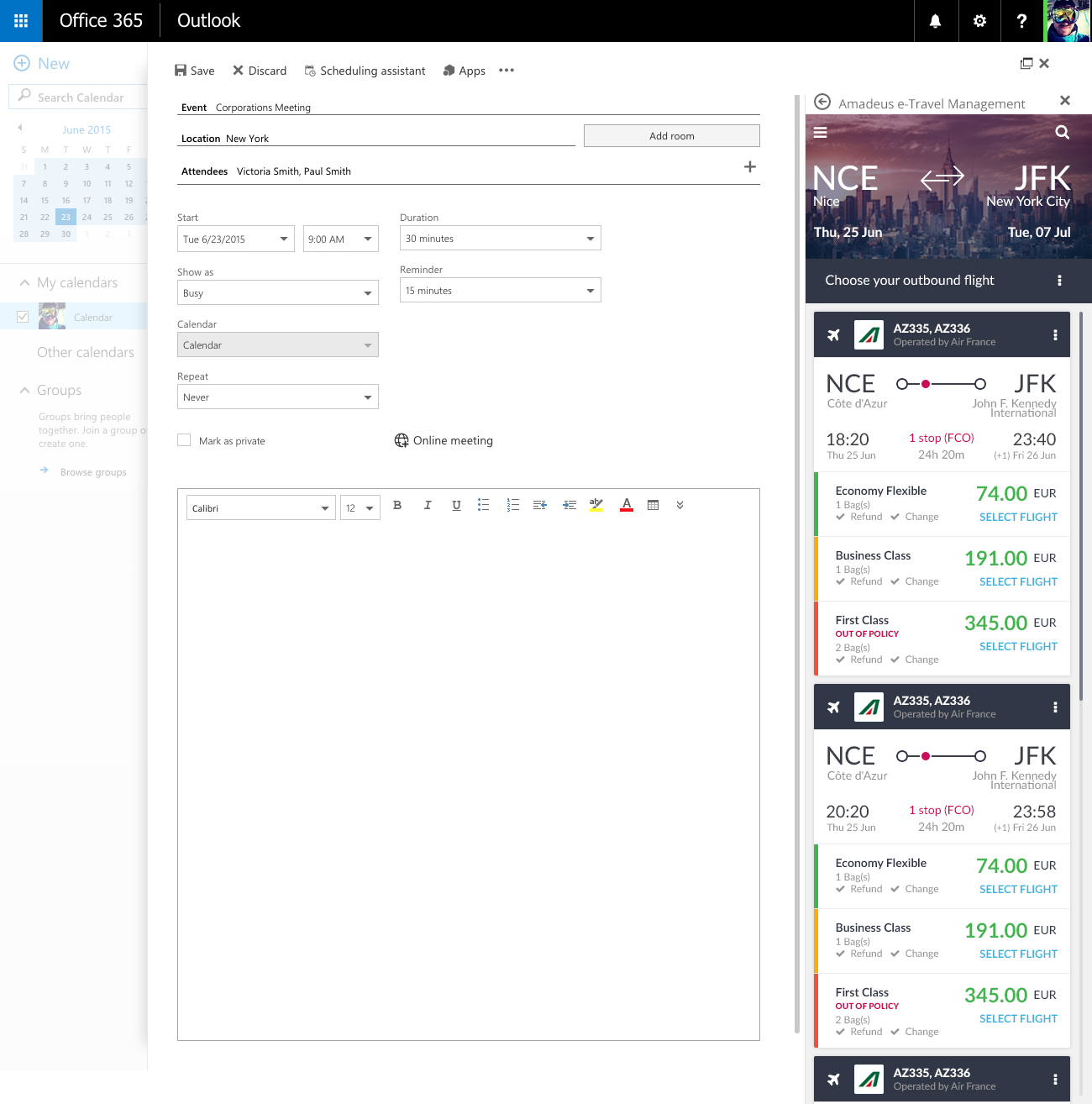Click the Other calendars heading
The width and height of the screenshot is (1092, 1104).
86,352
